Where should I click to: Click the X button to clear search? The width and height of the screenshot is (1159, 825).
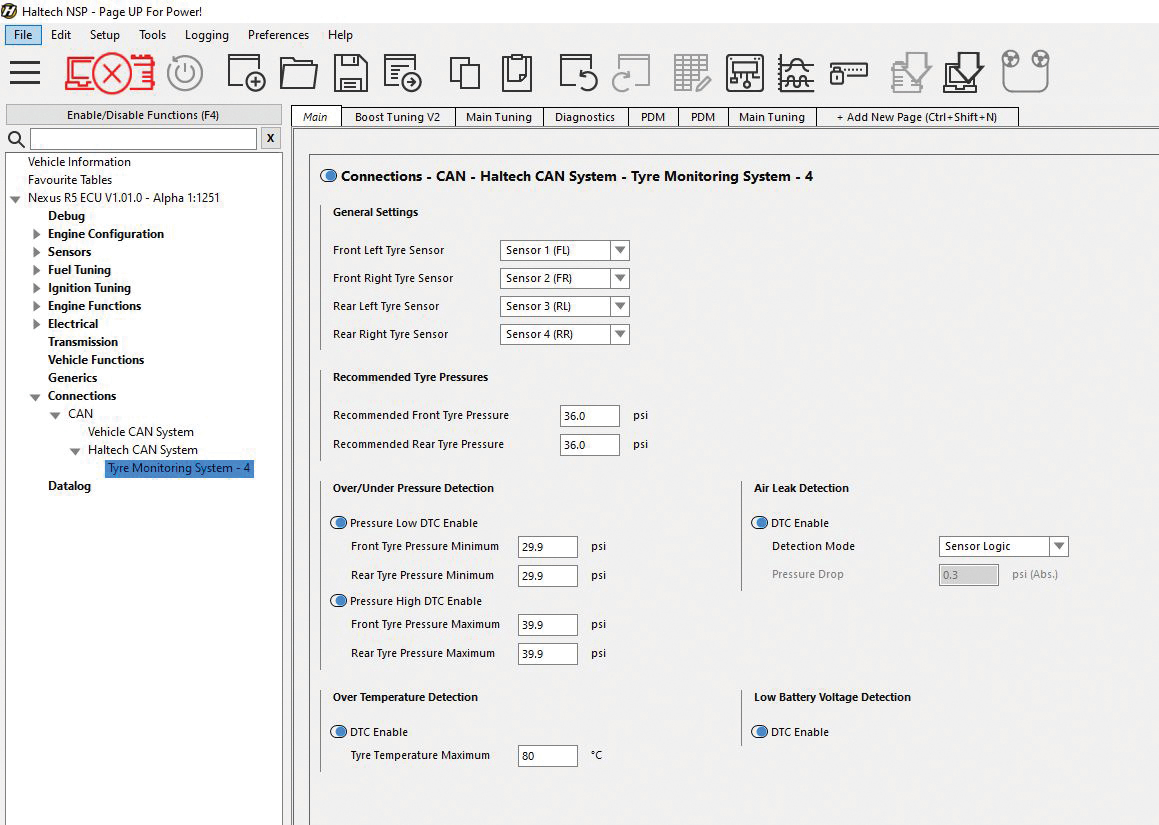coord(270,139)
